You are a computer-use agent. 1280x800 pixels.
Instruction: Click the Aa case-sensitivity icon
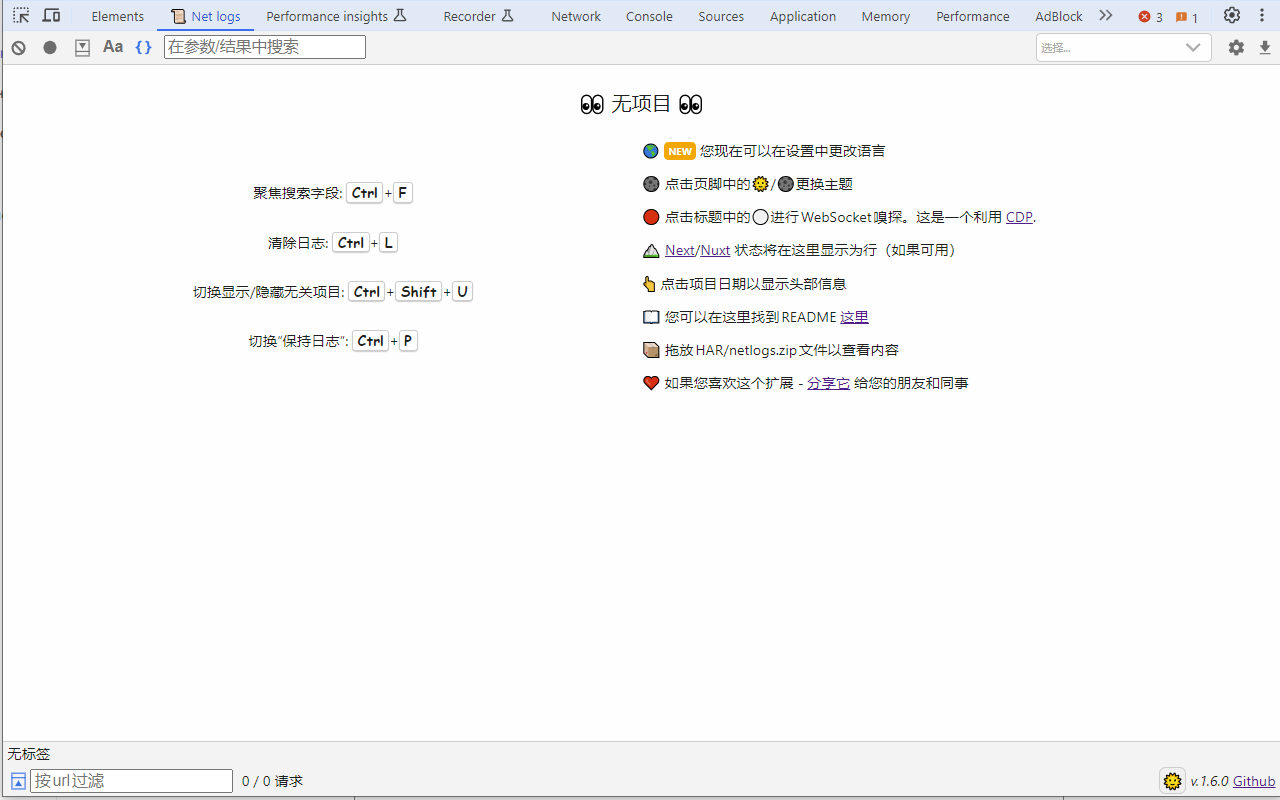pos(112,46)
